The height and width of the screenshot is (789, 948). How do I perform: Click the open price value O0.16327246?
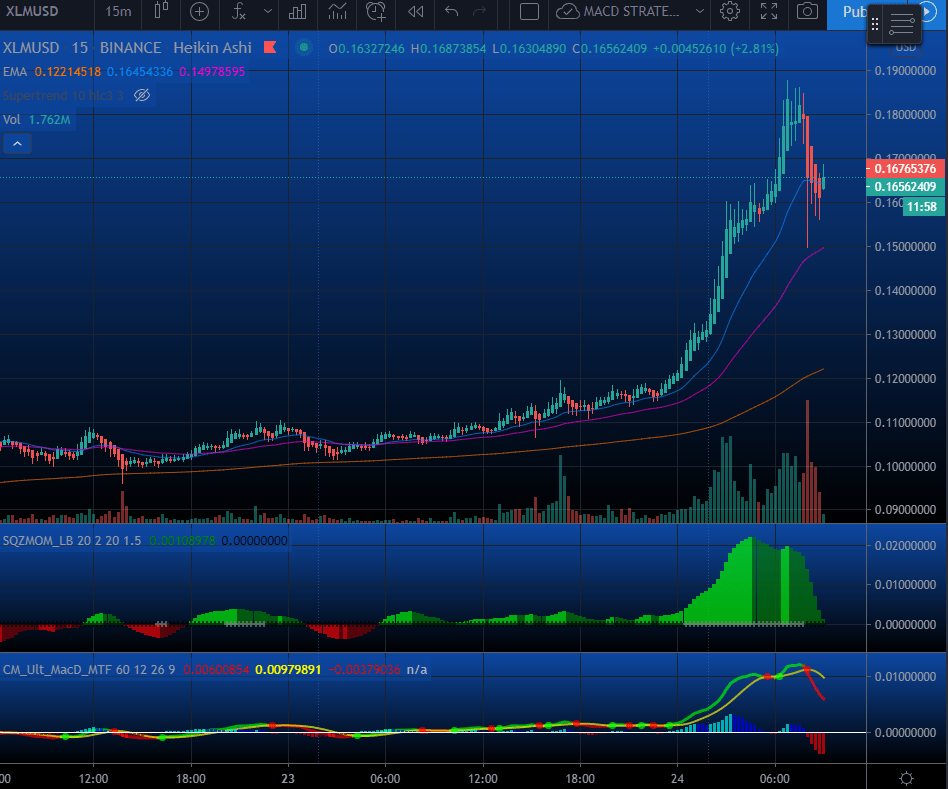pyautogui.click(x=366, y=48)
